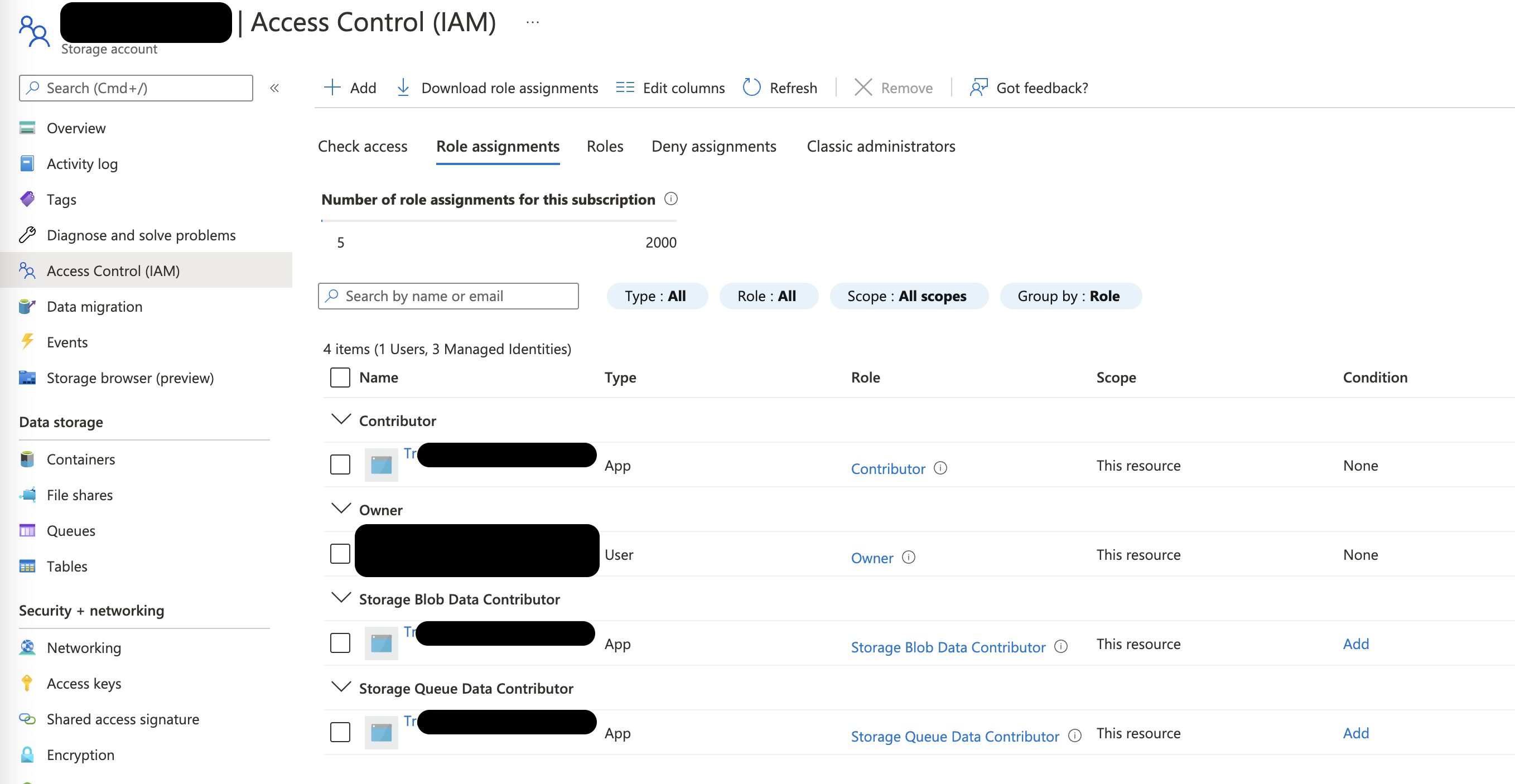Check the select-all checkbox in Name header
Screen dimensions: 1515x784
[340, 378]
